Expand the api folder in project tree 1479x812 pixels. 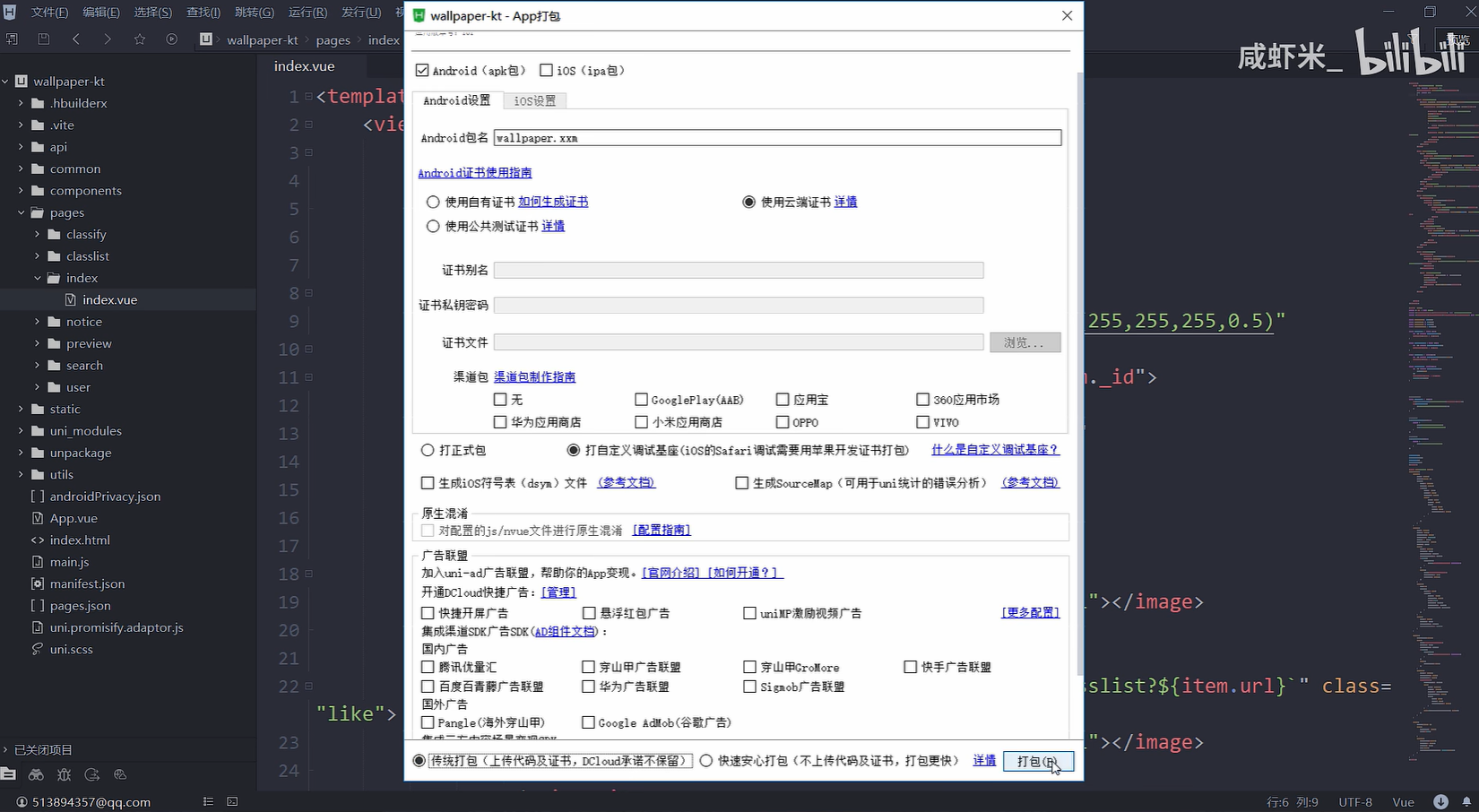click(21, 147)
